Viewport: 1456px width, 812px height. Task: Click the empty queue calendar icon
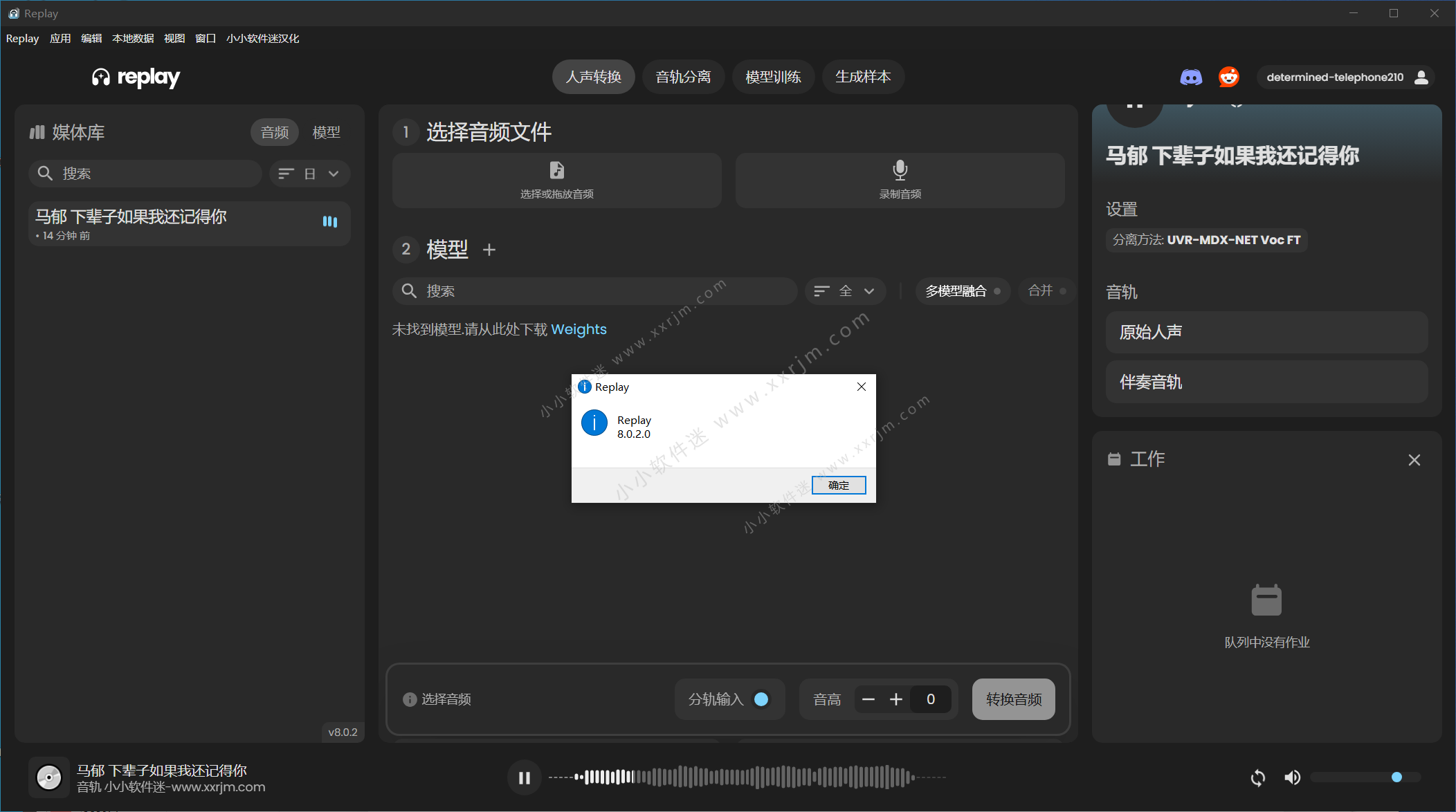tap(1266, 600)
